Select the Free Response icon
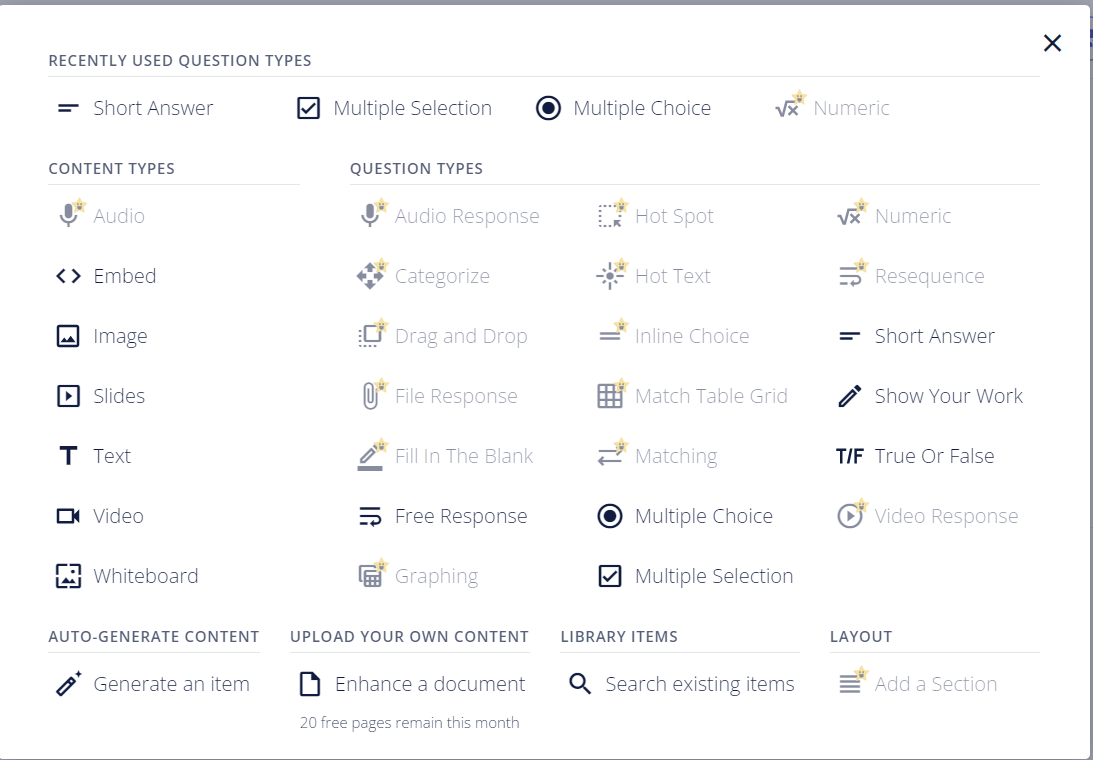The width and height of the screenshot is (1093, 760). click(370, 516)
